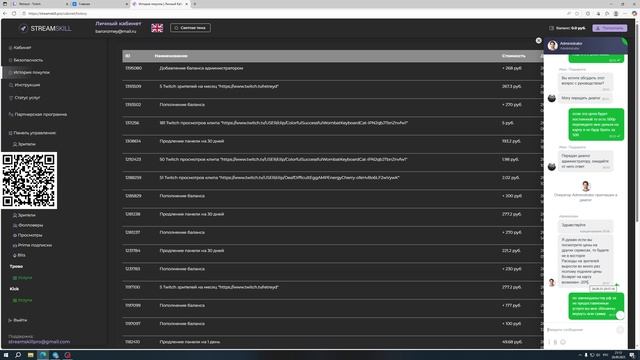Click the 'Выйти' logout icon
The width and height of the screenshot is (640, 360).
[10, 320]
